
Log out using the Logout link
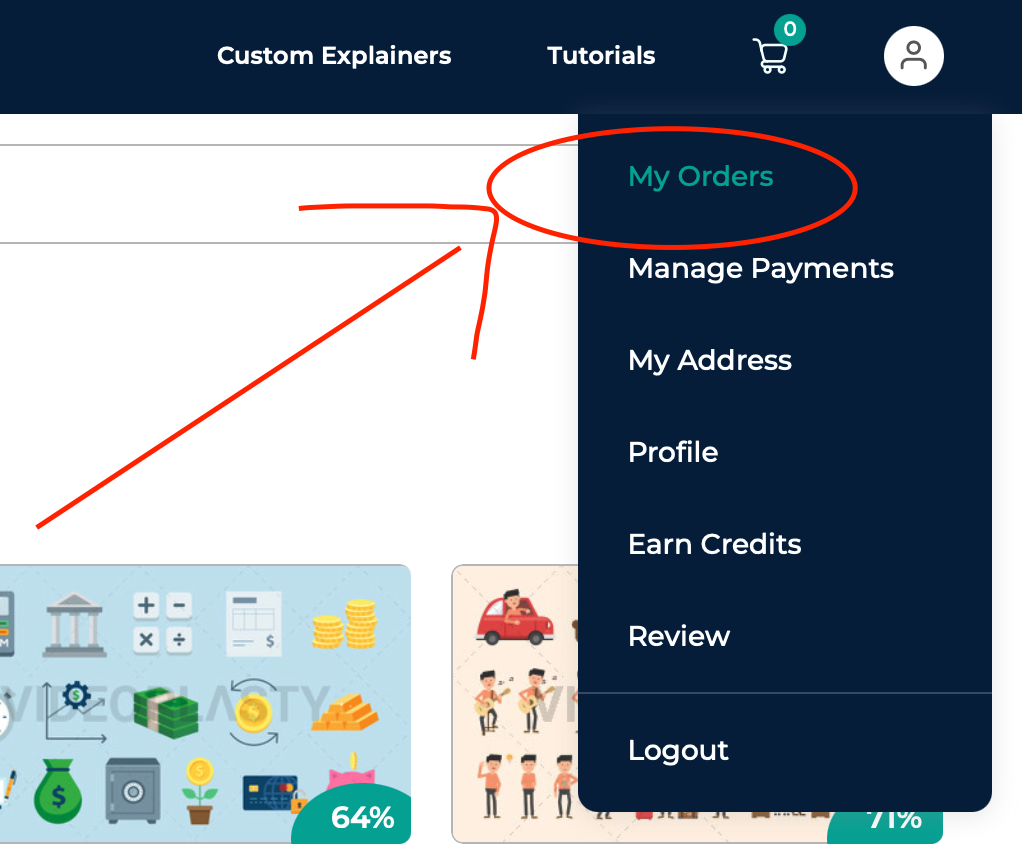tap(678, 751)
